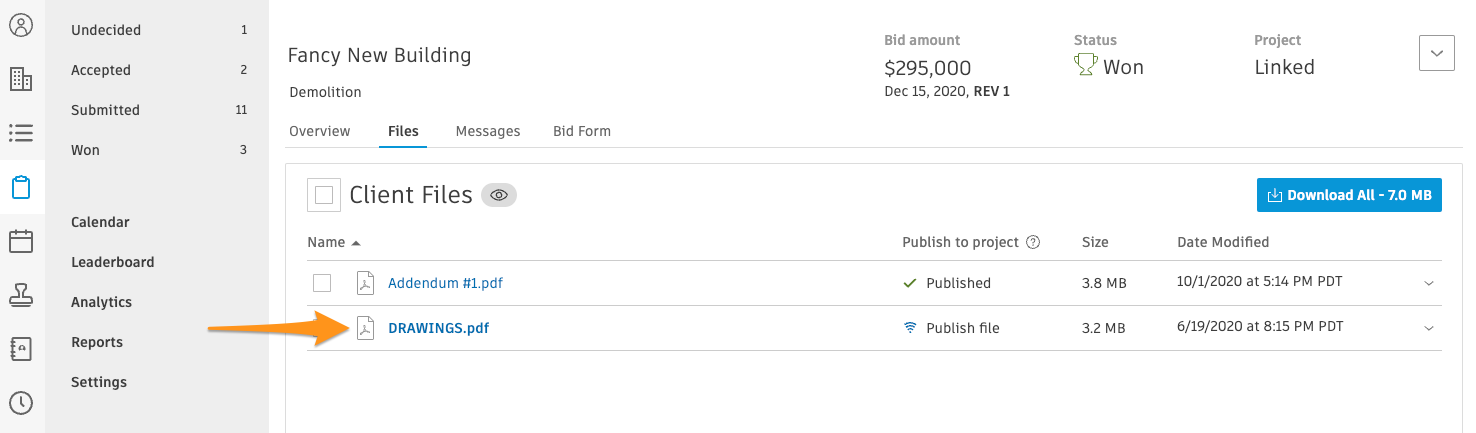Expand the chevron on the Addendum #1.pdf row
This screenshot has height=433, width=1476.
pos(1429,283)
